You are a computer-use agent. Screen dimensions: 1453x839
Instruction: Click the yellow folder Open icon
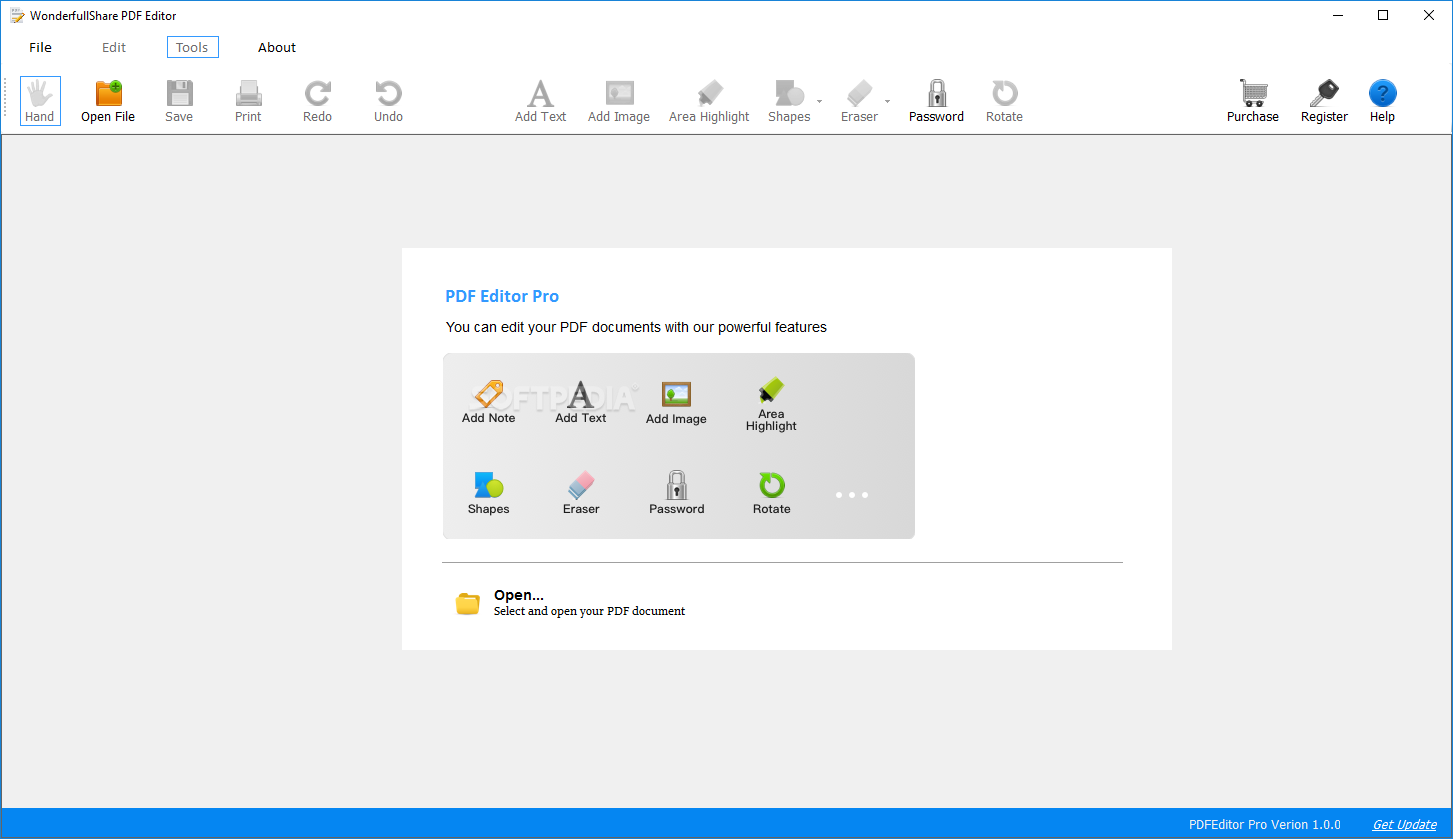[x=468, y=603]
